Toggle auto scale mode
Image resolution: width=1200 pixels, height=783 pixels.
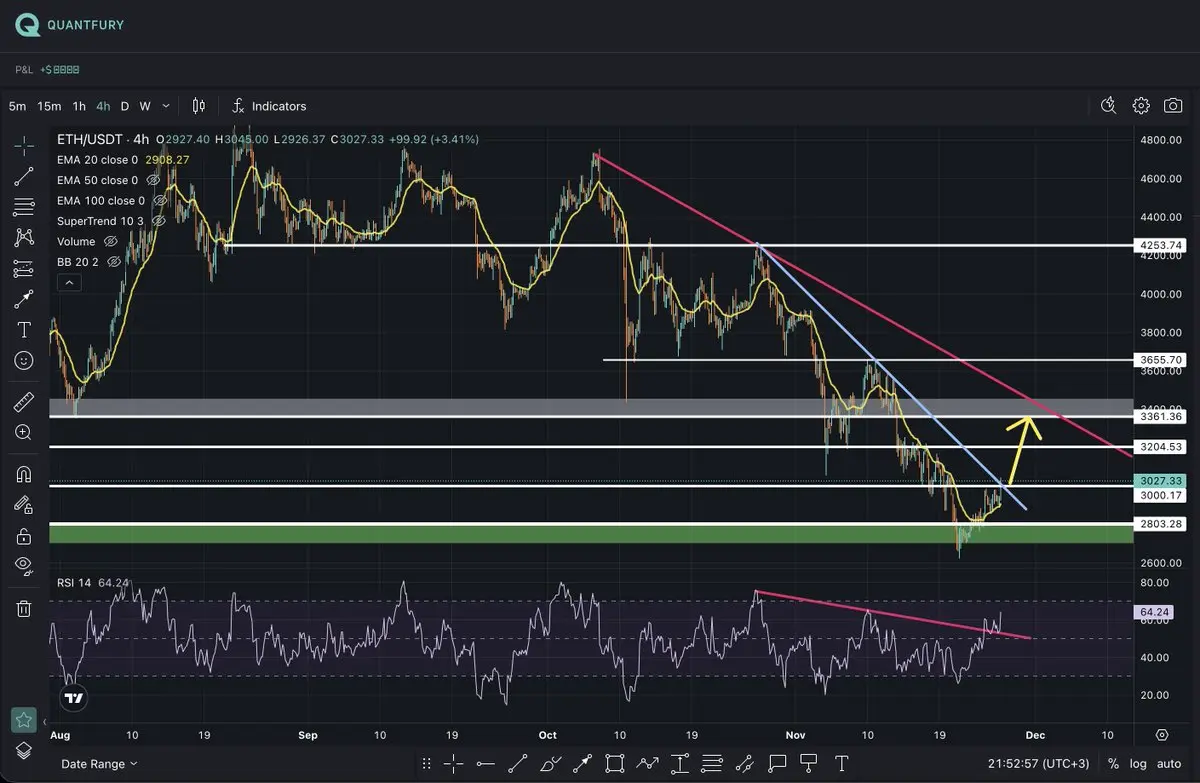point(1170,764)
